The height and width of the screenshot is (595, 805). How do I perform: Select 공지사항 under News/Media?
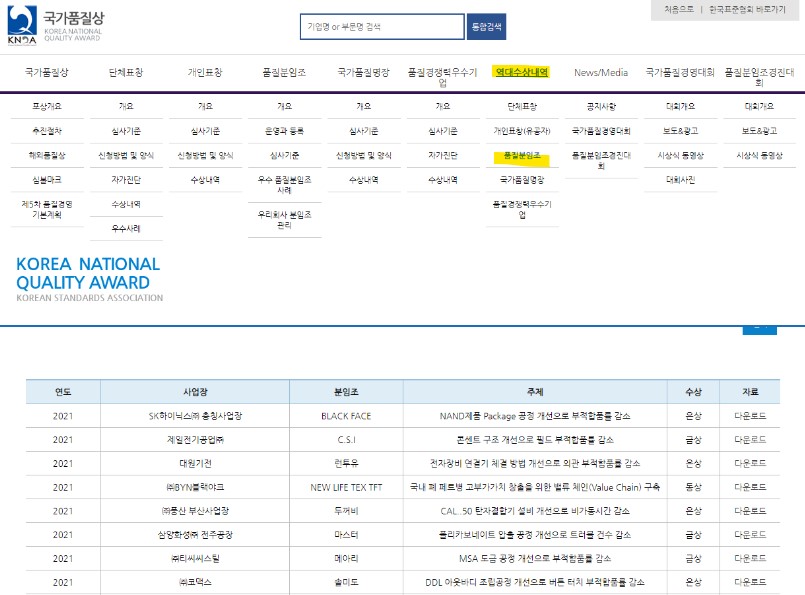[x=601, y=106]
